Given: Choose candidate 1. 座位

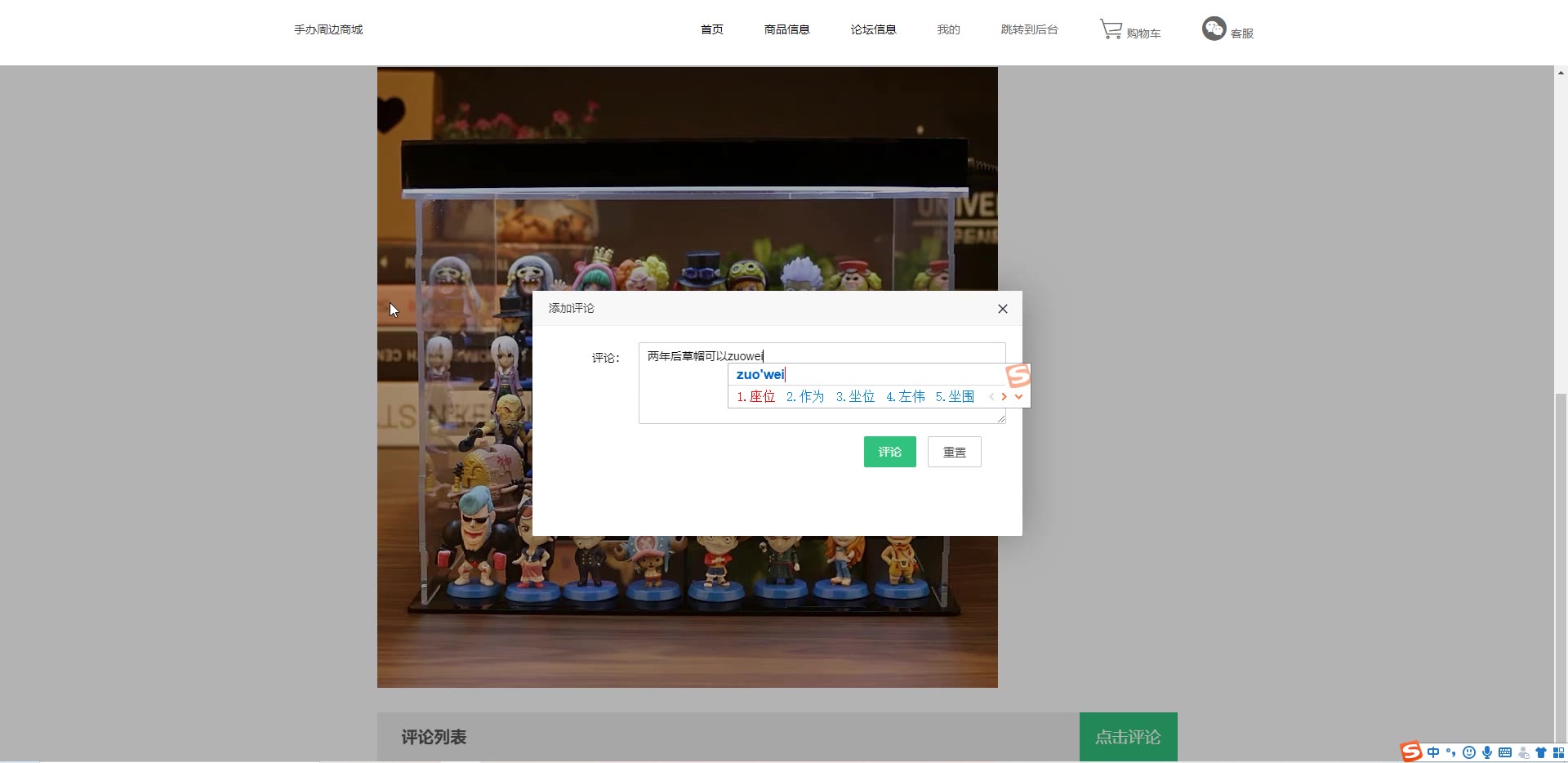Looking at the screenshot, I should (755, 396).
